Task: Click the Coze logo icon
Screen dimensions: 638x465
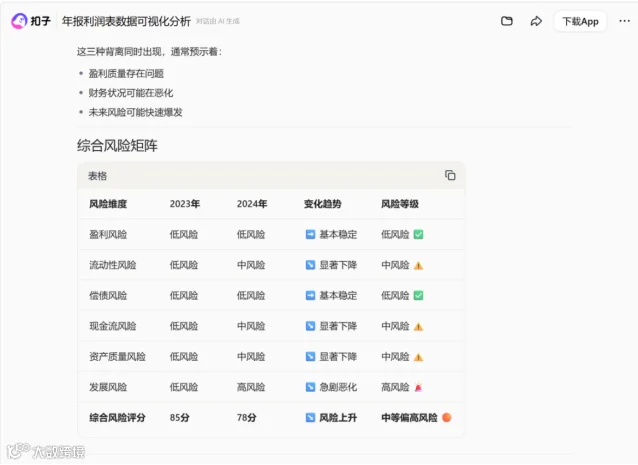Action: (x=19, y=21)
